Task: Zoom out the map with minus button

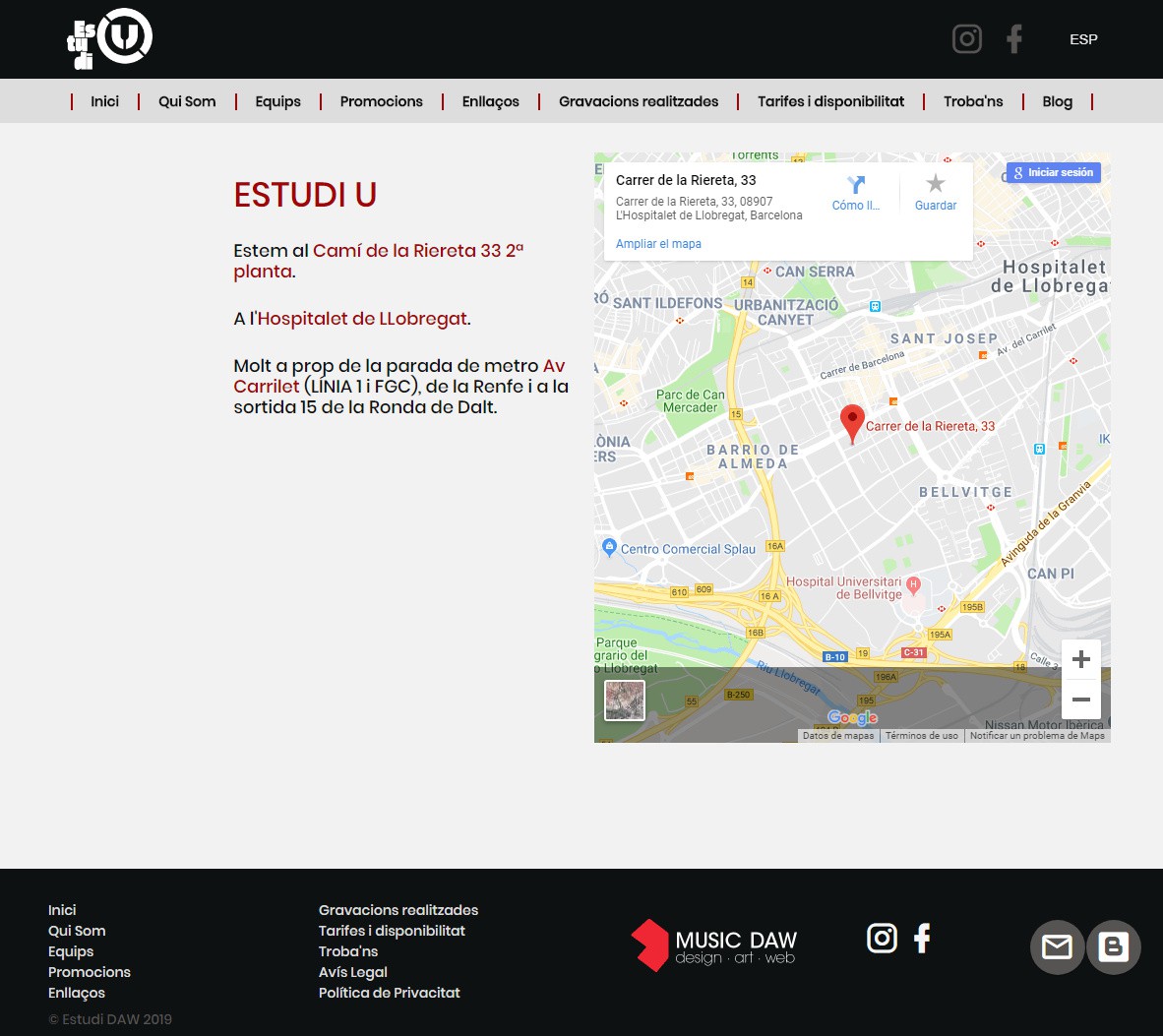Action: (x=1080, y=700)
